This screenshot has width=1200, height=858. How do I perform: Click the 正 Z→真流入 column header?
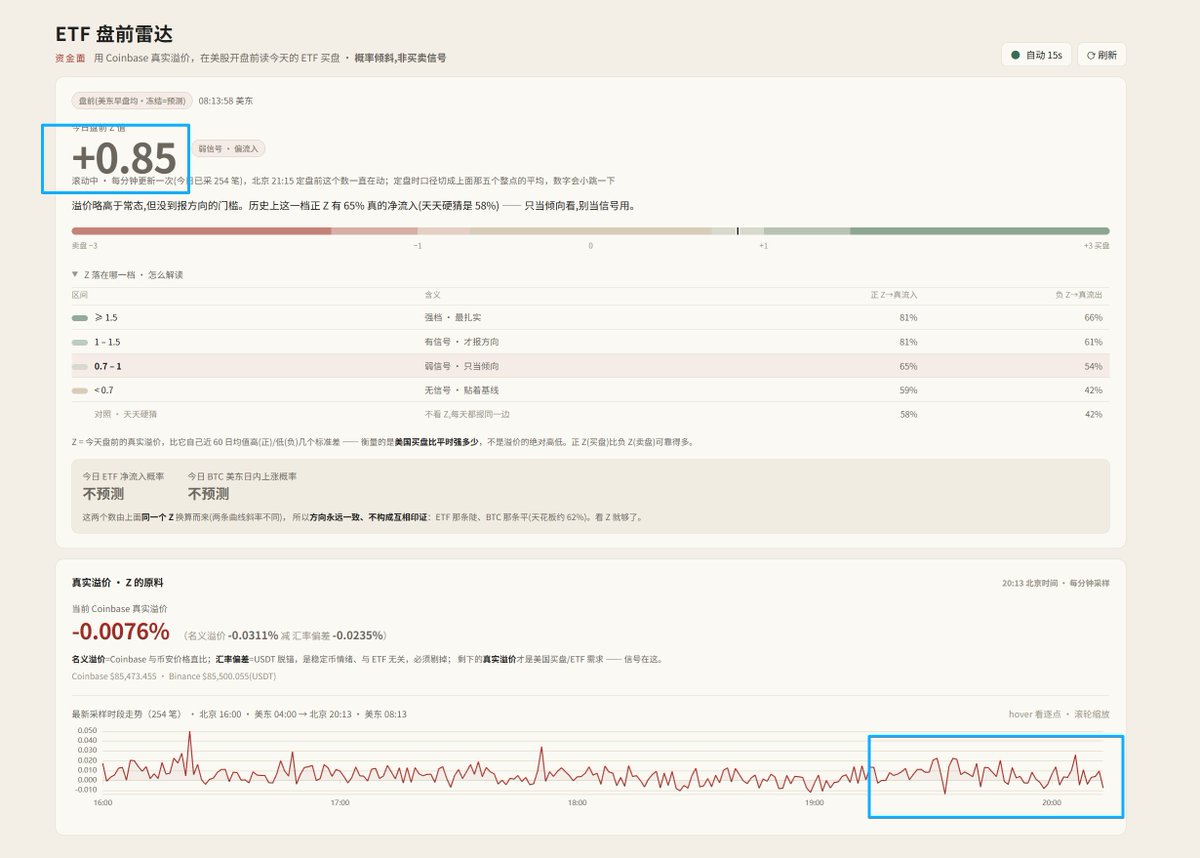click(x=894, y=295)
